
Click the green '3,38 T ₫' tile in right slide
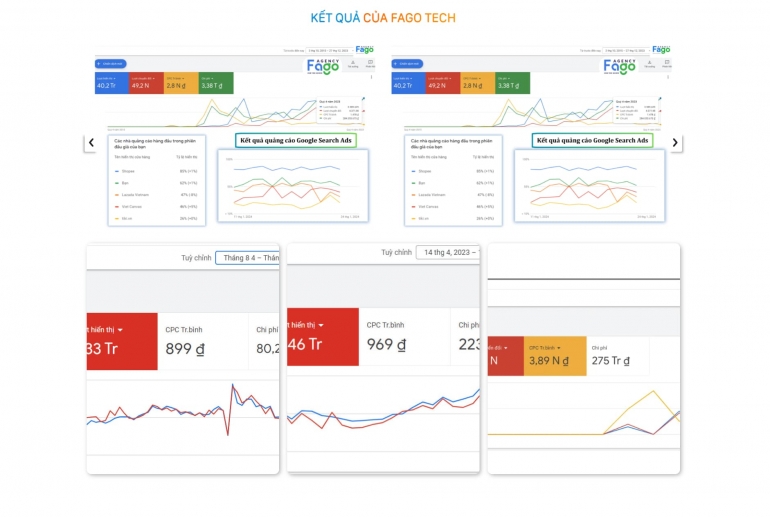(513, 82)
